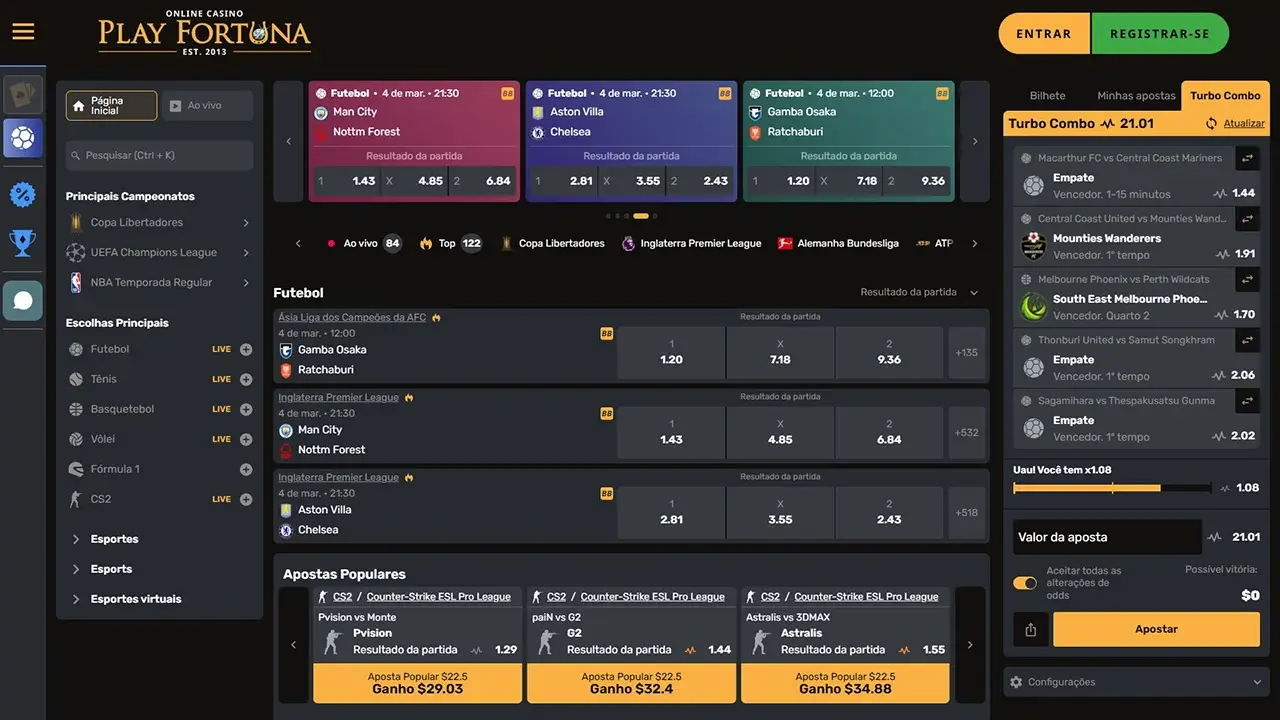Open the hamburger menu icon
Image resolution: width=1280 pixels, height=720 pixels.
[23, 32]
